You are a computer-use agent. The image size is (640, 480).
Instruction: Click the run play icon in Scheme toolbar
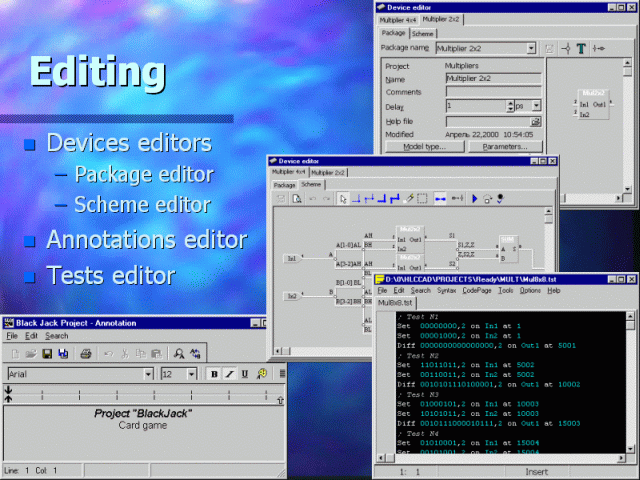click(x=475, y=198)
